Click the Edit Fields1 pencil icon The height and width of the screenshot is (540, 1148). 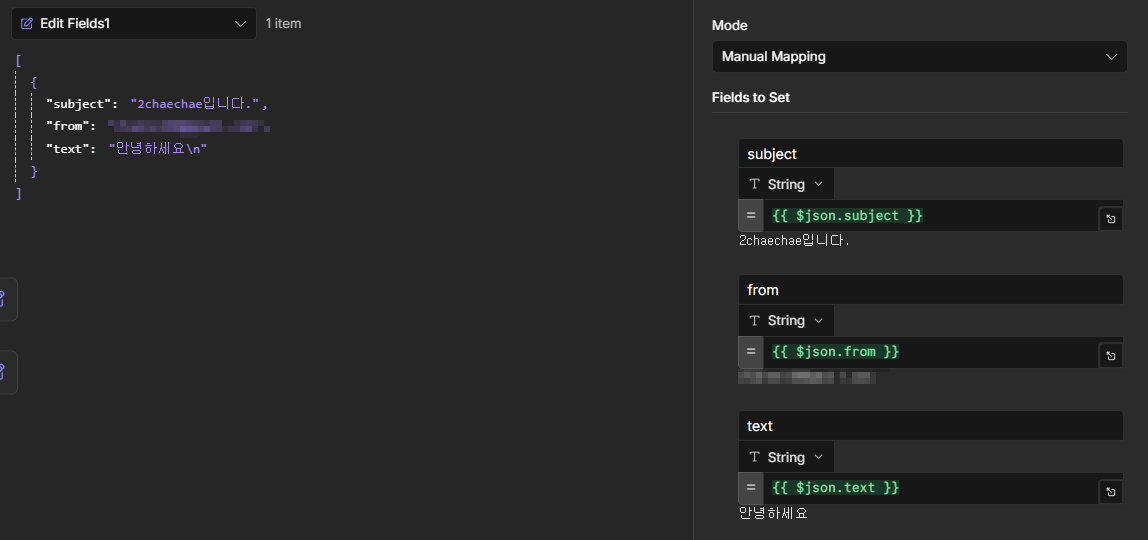27,23
